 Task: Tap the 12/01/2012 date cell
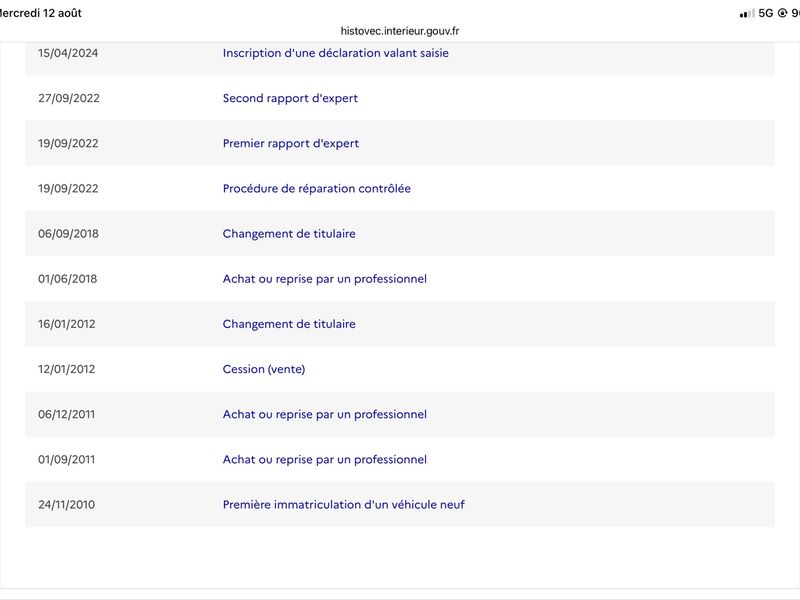[66, 369]
